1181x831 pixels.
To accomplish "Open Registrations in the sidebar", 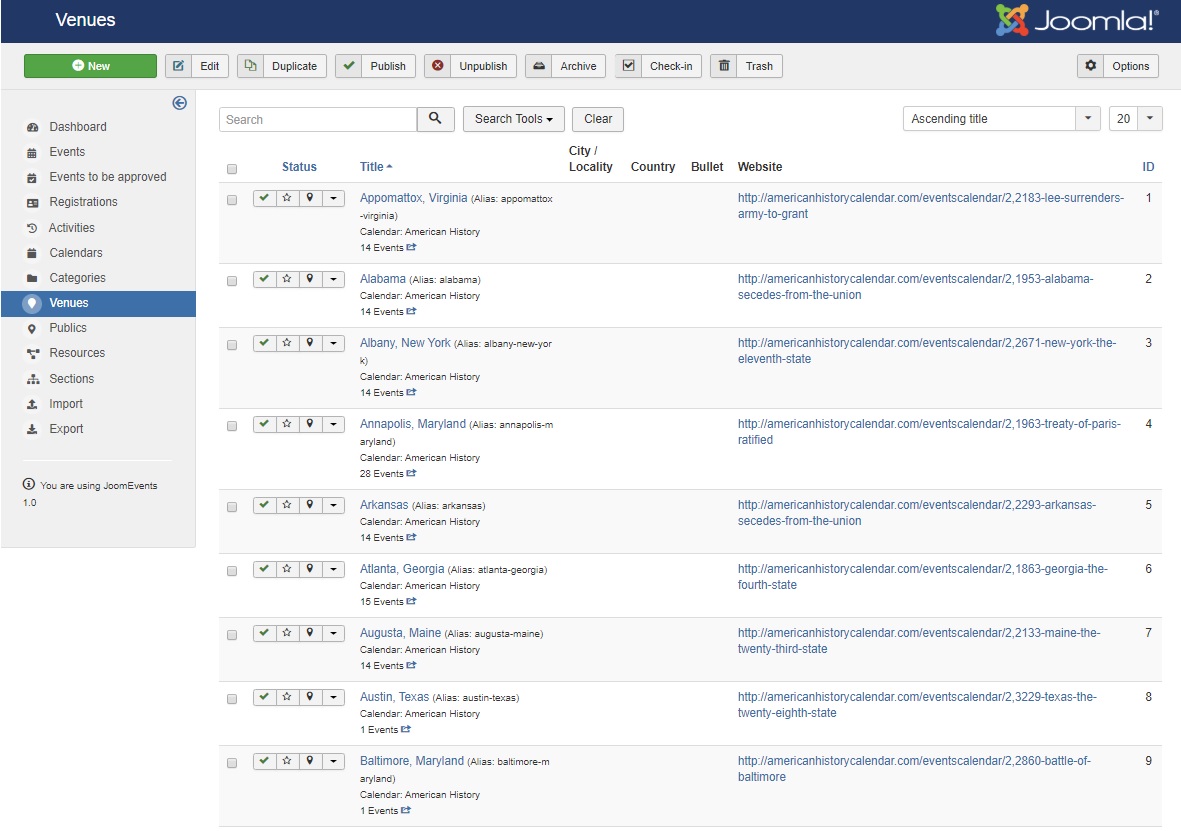I will pos(83,202).
